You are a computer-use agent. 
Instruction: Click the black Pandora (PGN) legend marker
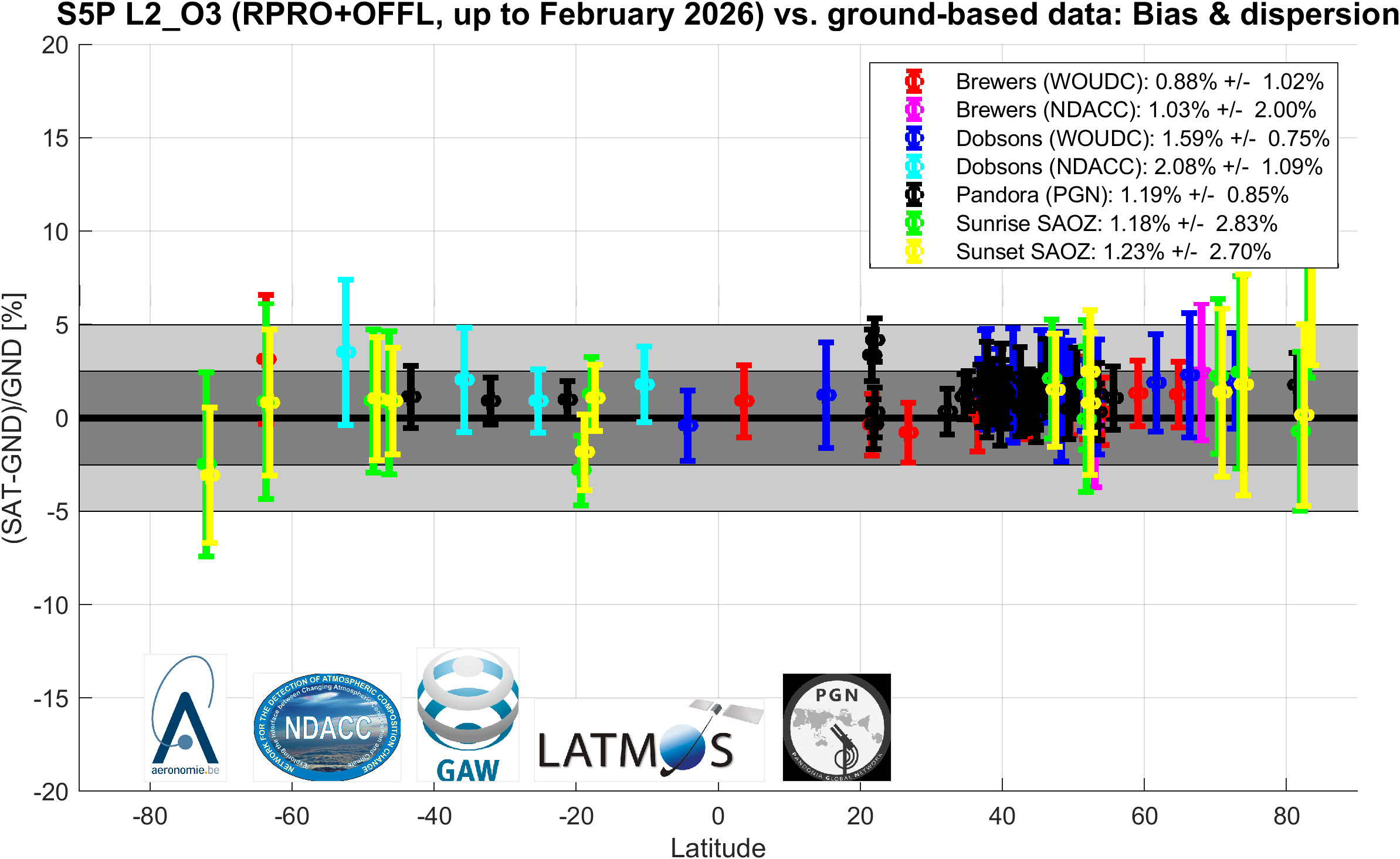pyautogui.click(x=914, y=195)
